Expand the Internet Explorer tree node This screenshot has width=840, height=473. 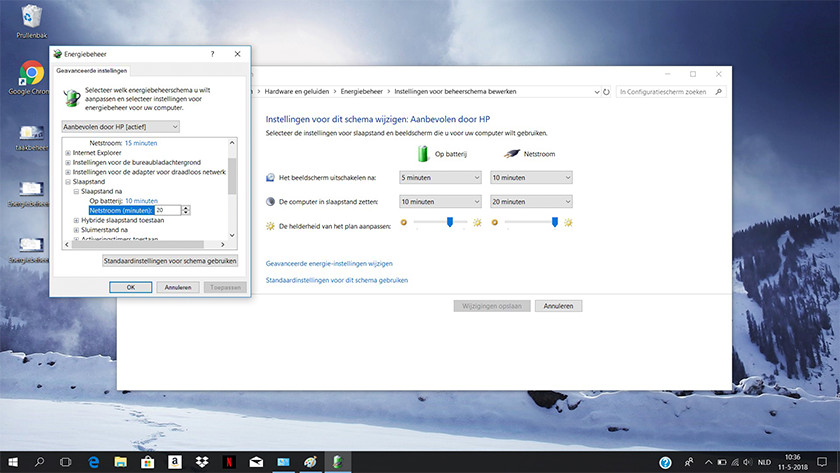click(68, 153)
